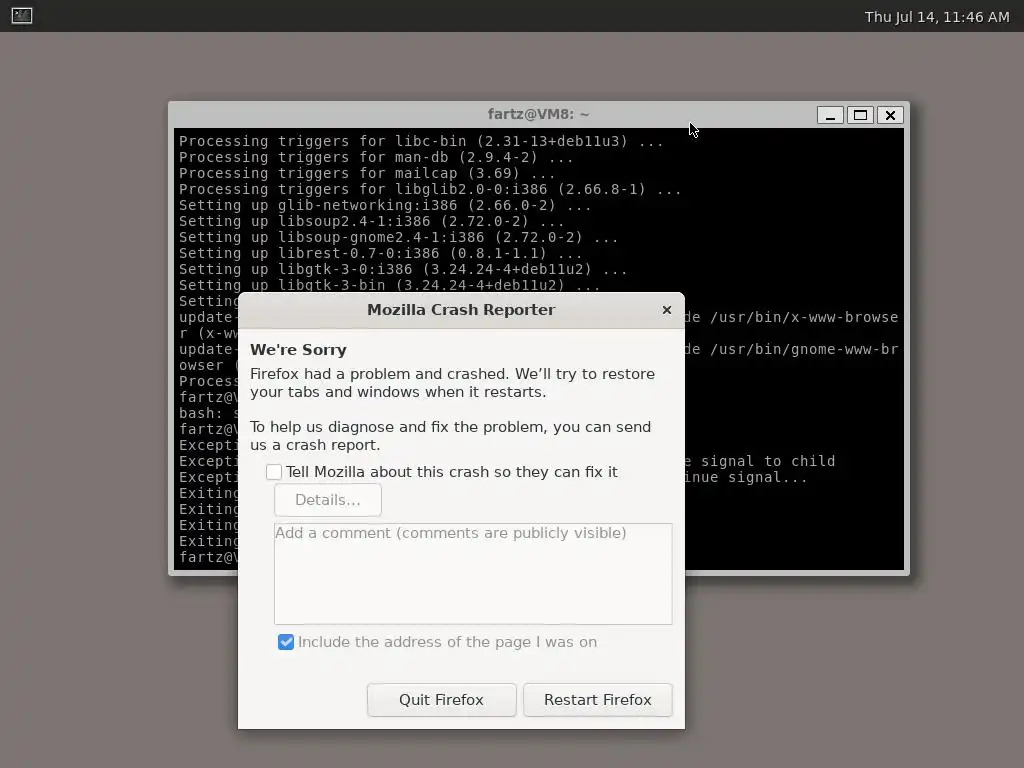This screenshot has height=768, width=1024.
Task: Click '/usr/bin/gnome-www-br' text in terminal
Action: (x=804, y=349)
